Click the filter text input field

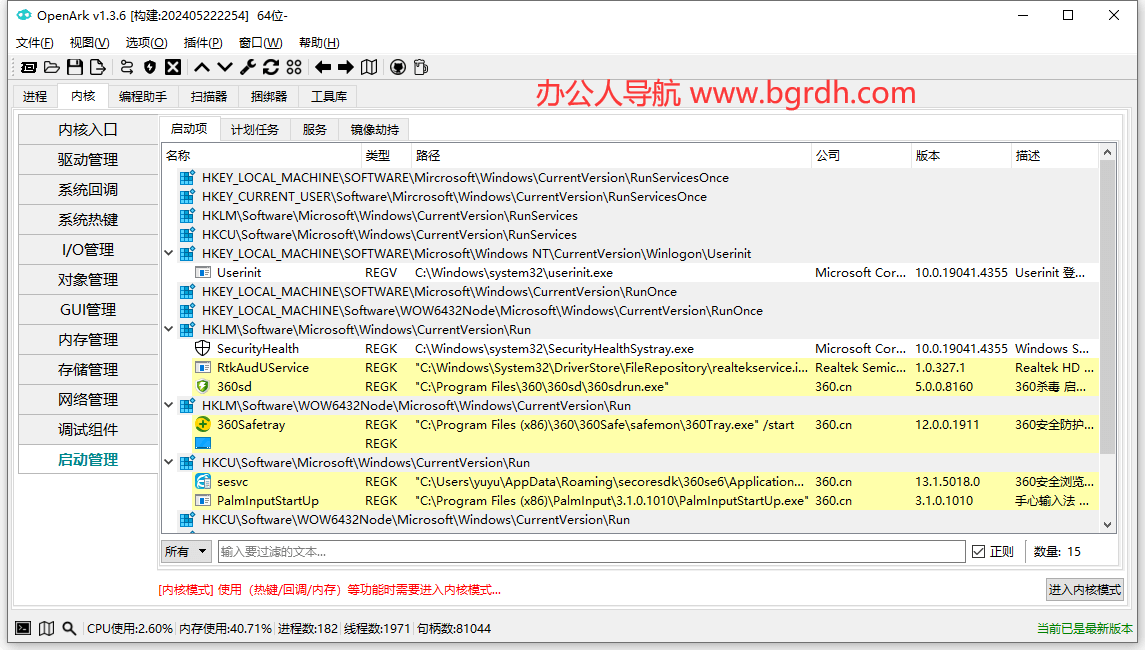(591, 551)
